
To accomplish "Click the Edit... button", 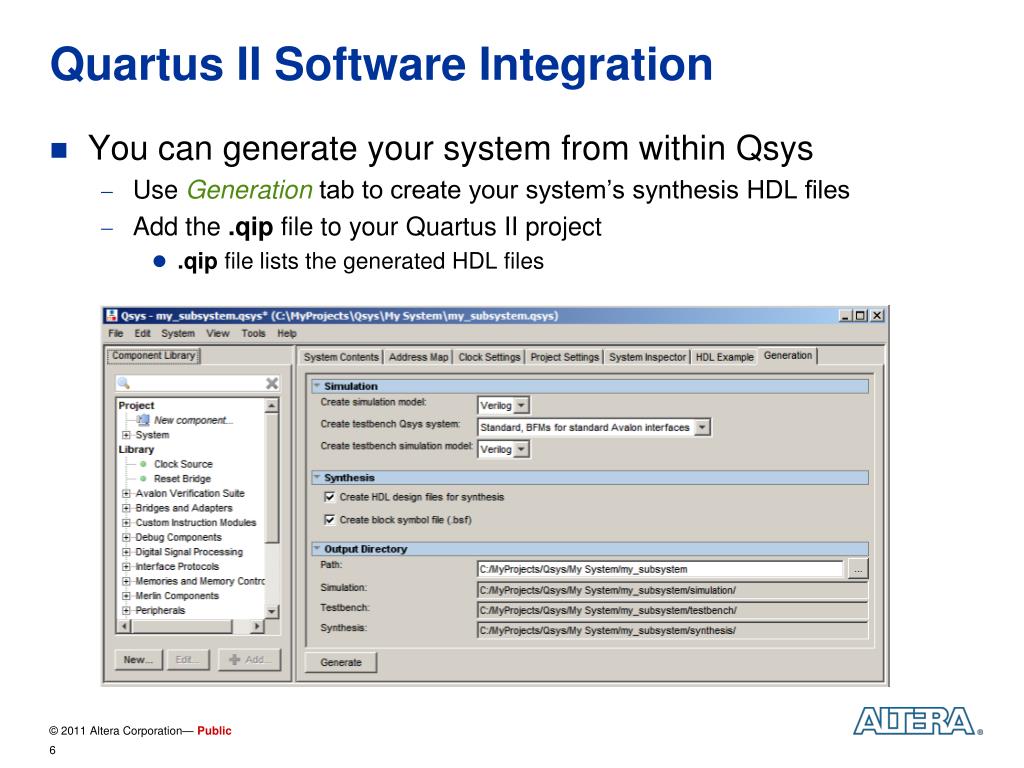I will 187,660.
